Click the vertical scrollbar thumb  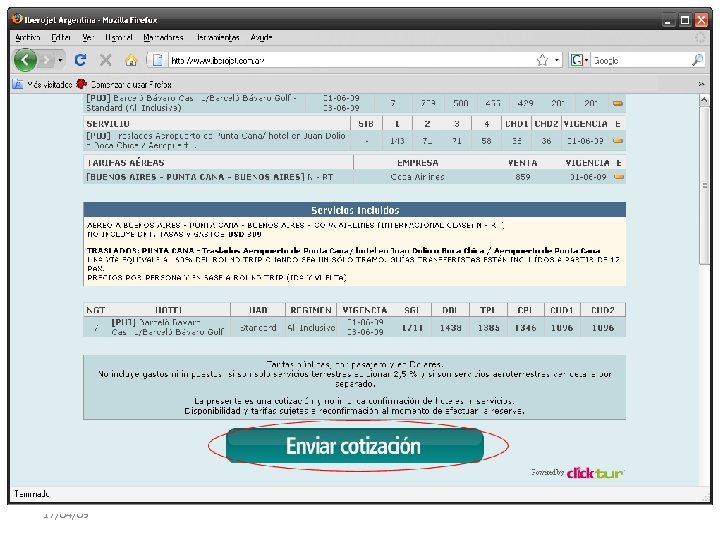pyautogui.click(x=703, y=185)
